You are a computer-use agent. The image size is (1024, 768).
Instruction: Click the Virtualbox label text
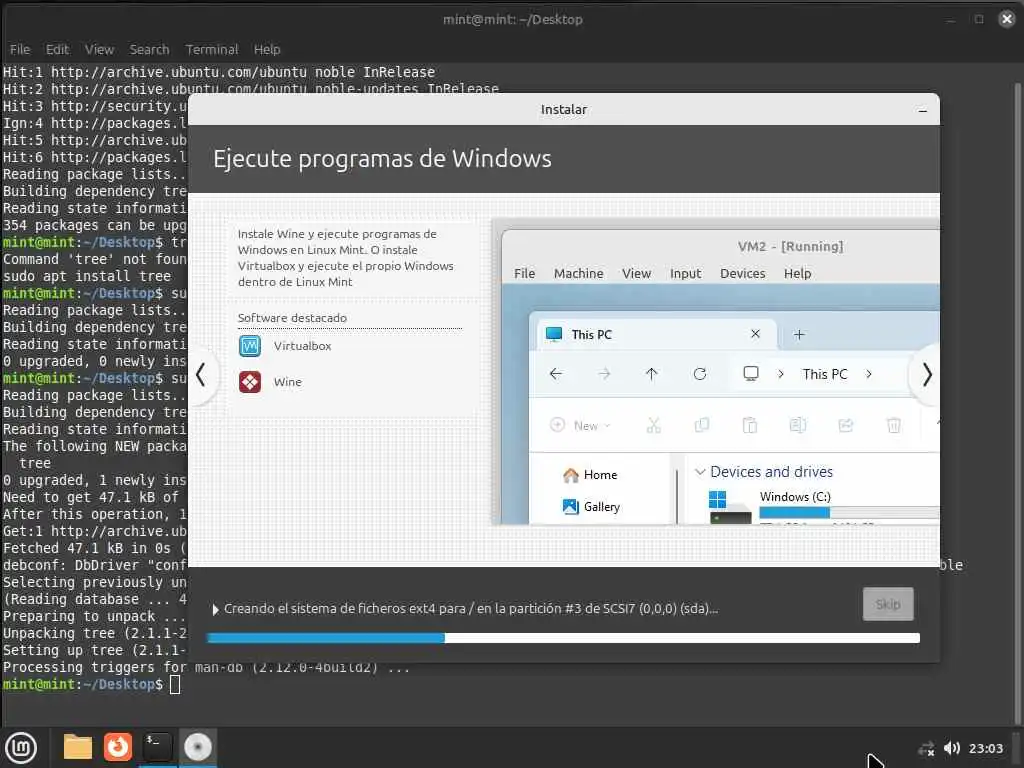coord(302,346)
